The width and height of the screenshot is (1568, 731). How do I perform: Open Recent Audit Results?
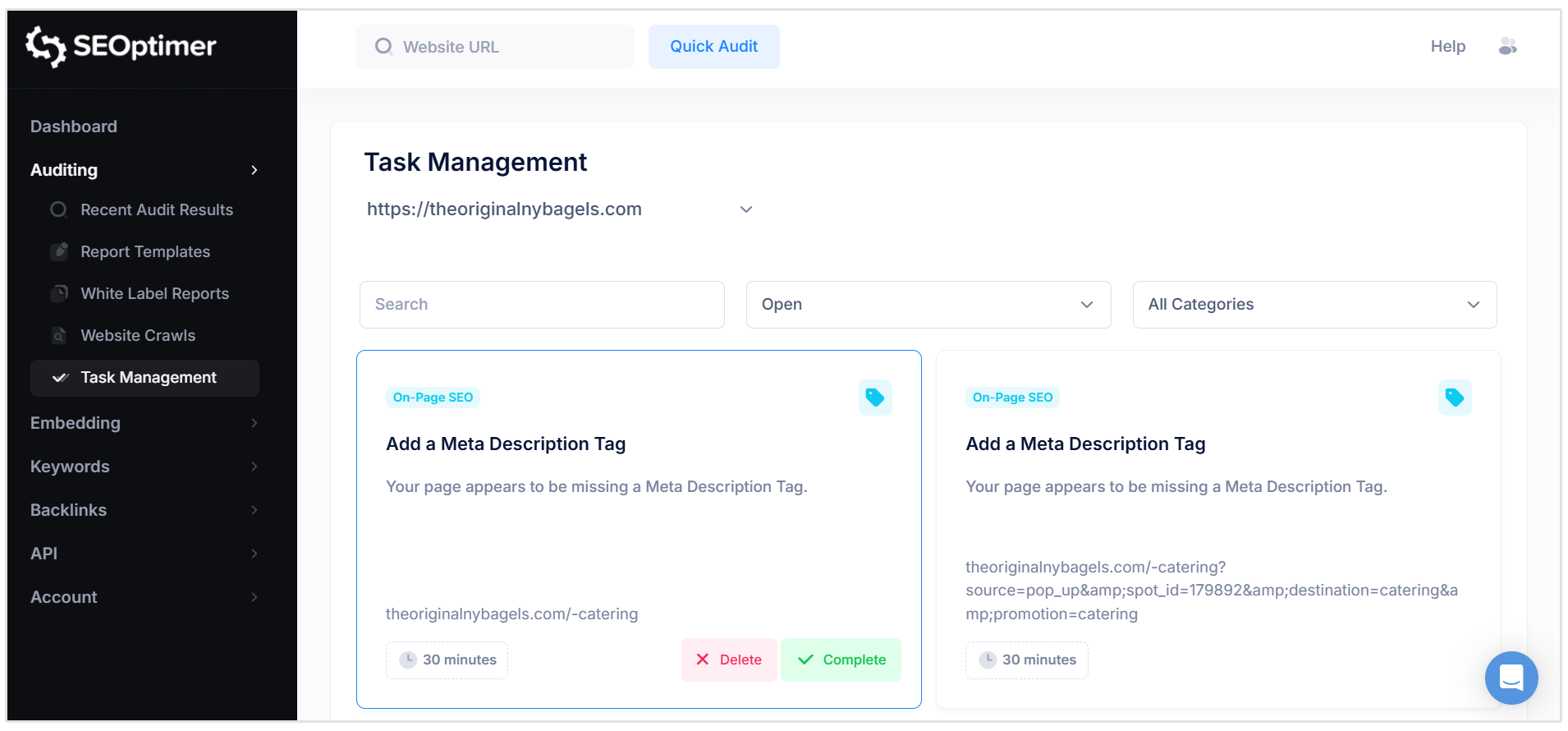(x=157, y=209)
